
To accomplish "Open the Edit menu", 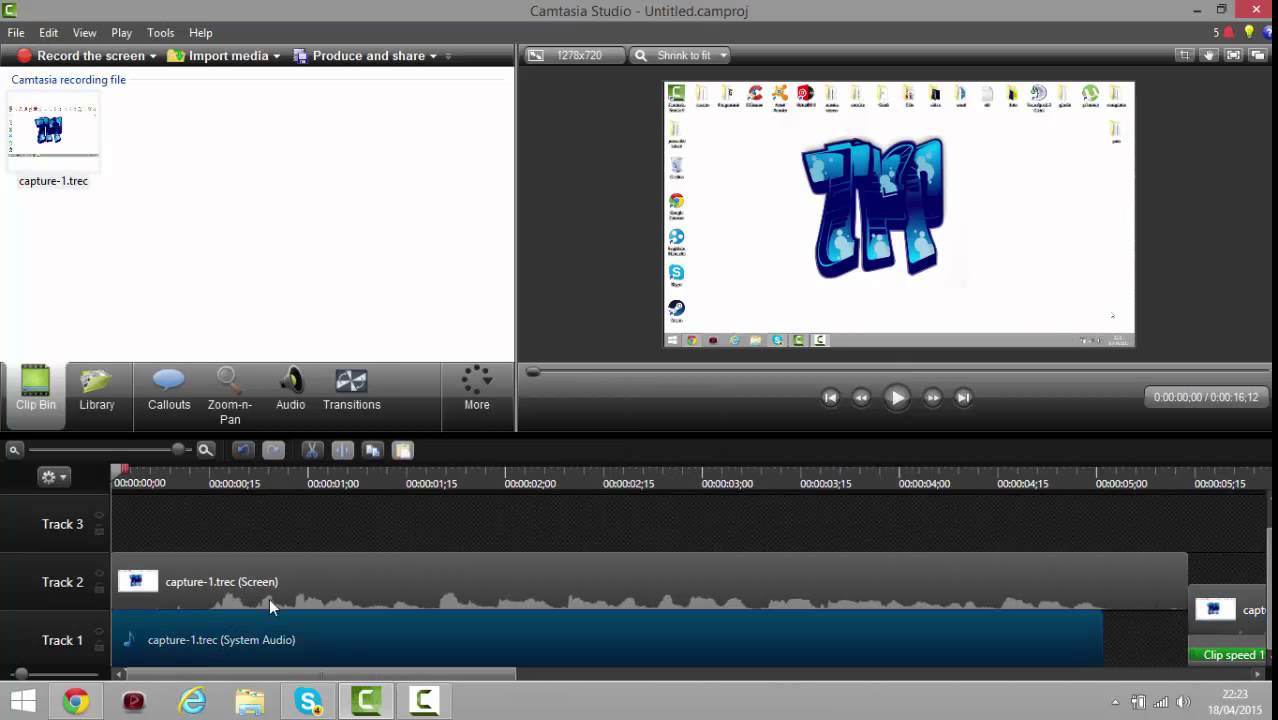I will point(48,32).
